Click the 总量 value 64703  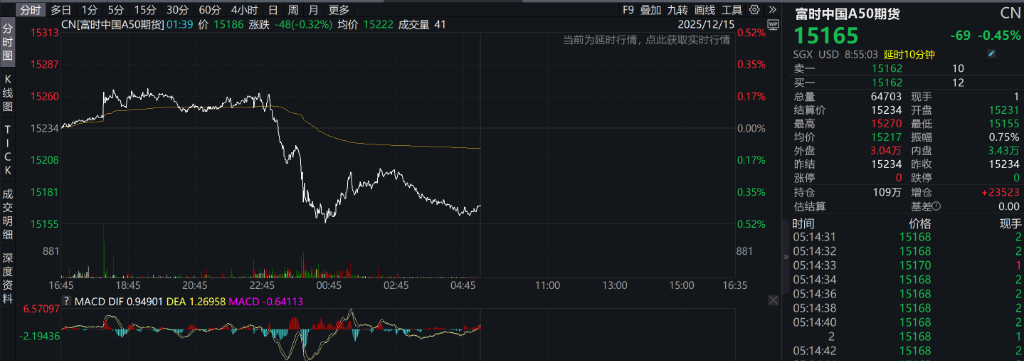pos(886,97)
